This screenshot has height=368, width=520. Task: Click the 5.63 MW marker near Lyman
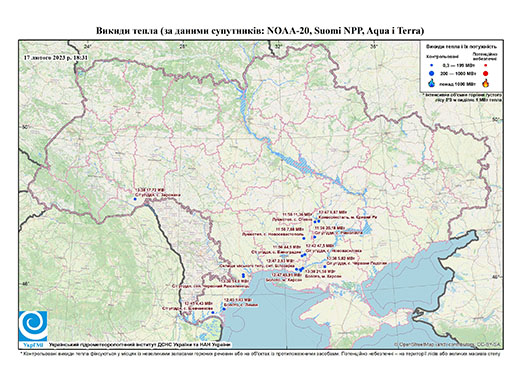click(224, 309)
